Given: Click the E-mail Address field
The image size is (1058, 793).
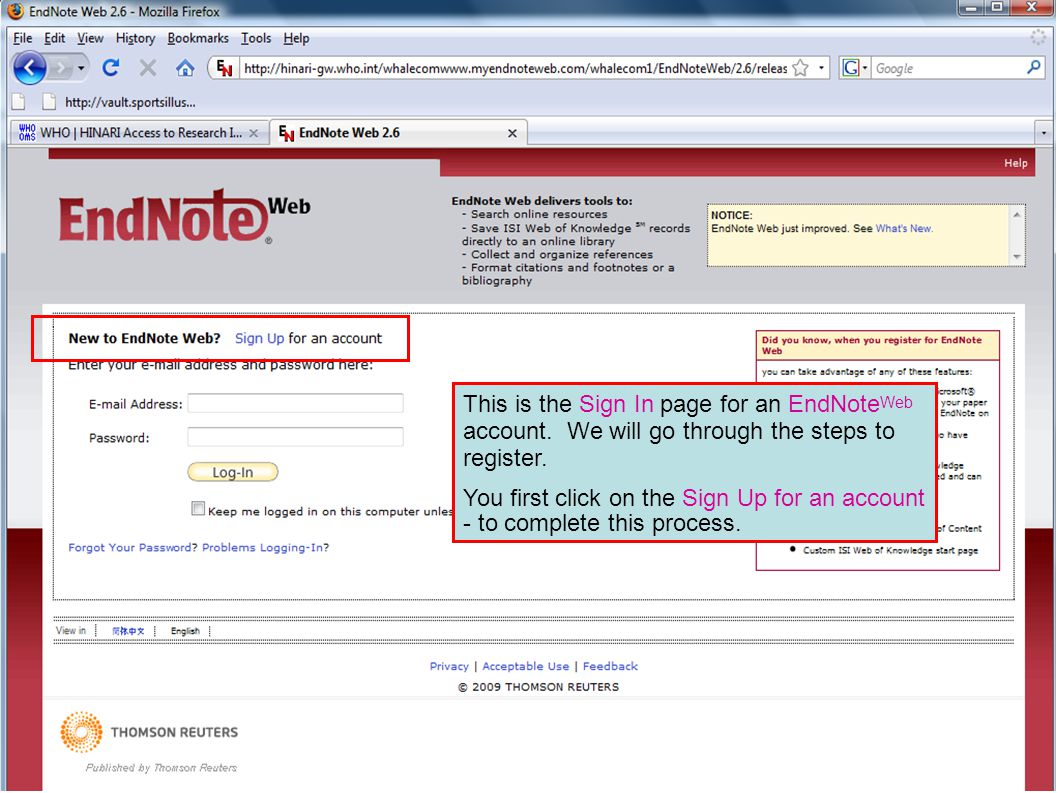Looking at the screenshot, I should click(296, 404).
